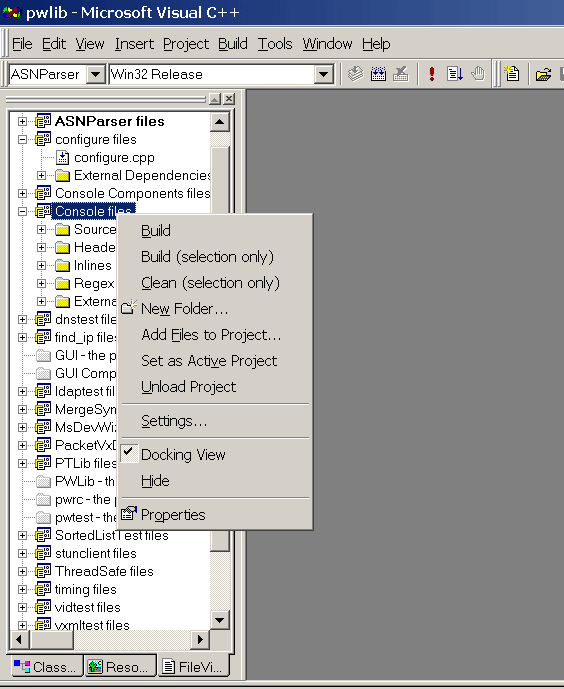Open the Win32 Release configuration dropdown

point(323,74)
